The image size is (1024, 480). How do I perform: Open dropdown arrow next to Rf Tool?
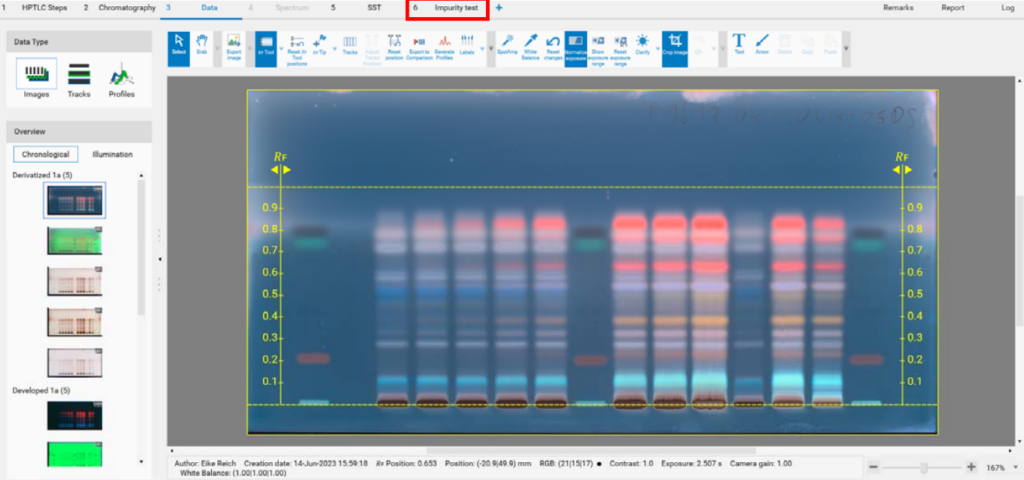[282, 48]
